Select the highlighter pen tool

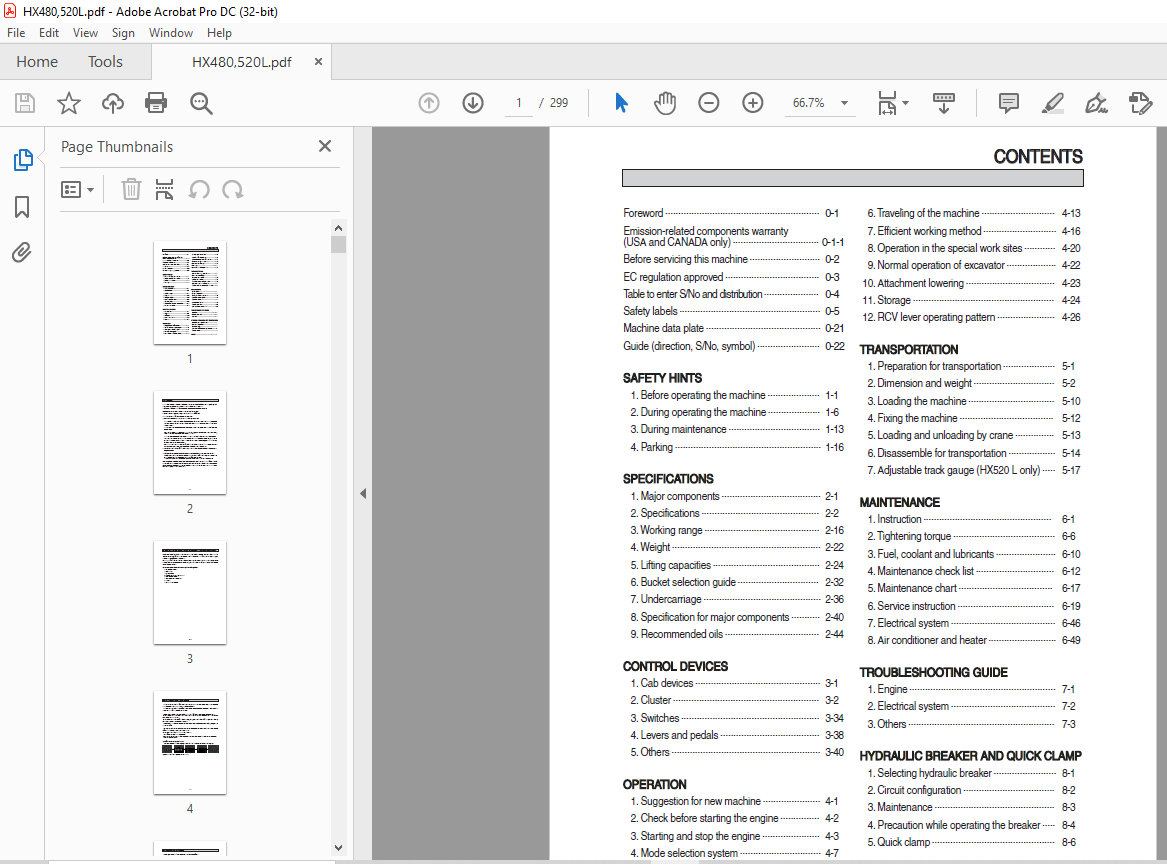(1052, 103)
